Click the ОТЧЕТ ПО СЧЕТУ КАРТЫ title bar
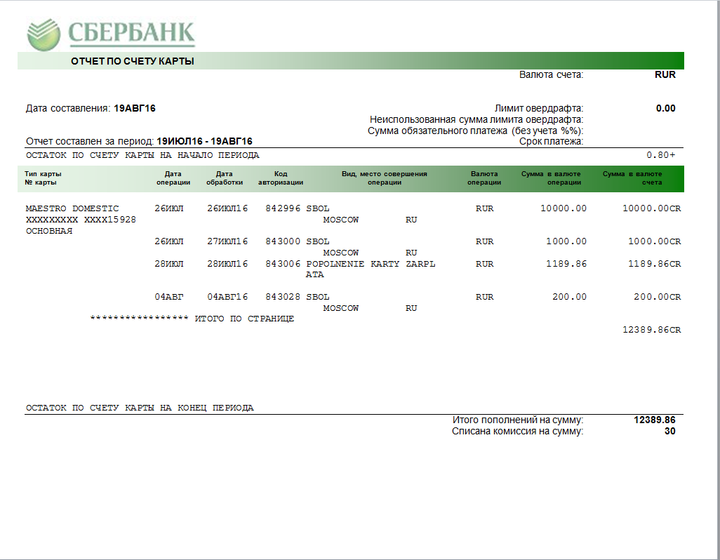Screen dimensions: 720x560 [x=132, y=61]
